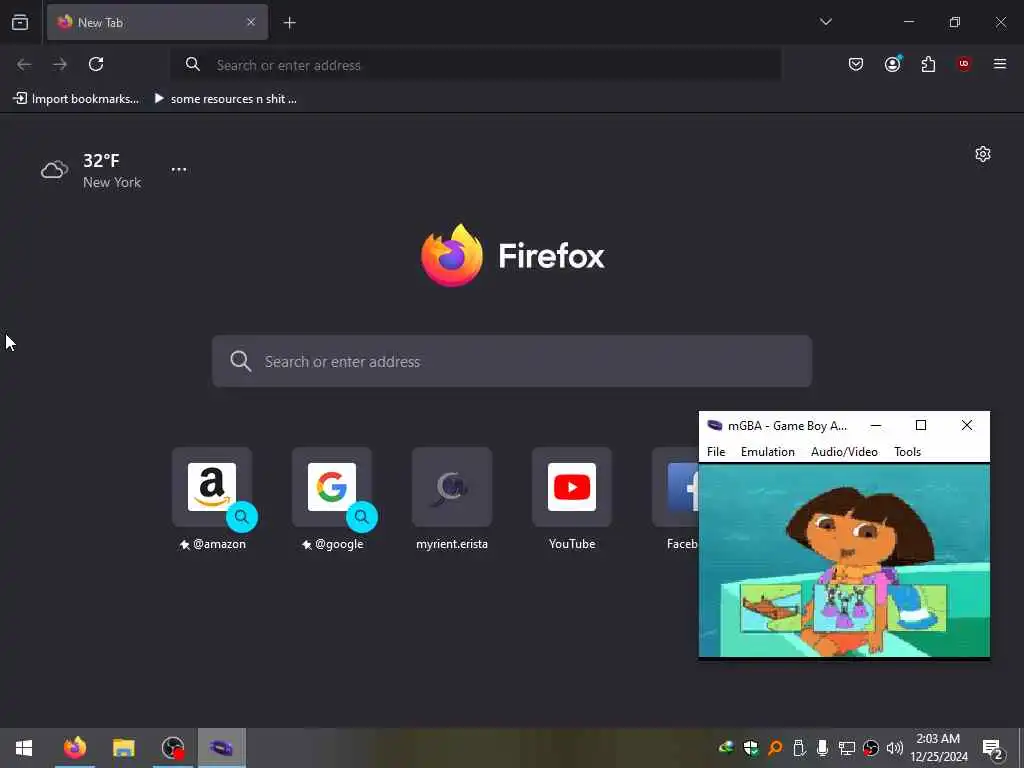Open the list all tabs dropdown
The height and width of the screenshot is (768, 1024).
(x=825, y=22)
